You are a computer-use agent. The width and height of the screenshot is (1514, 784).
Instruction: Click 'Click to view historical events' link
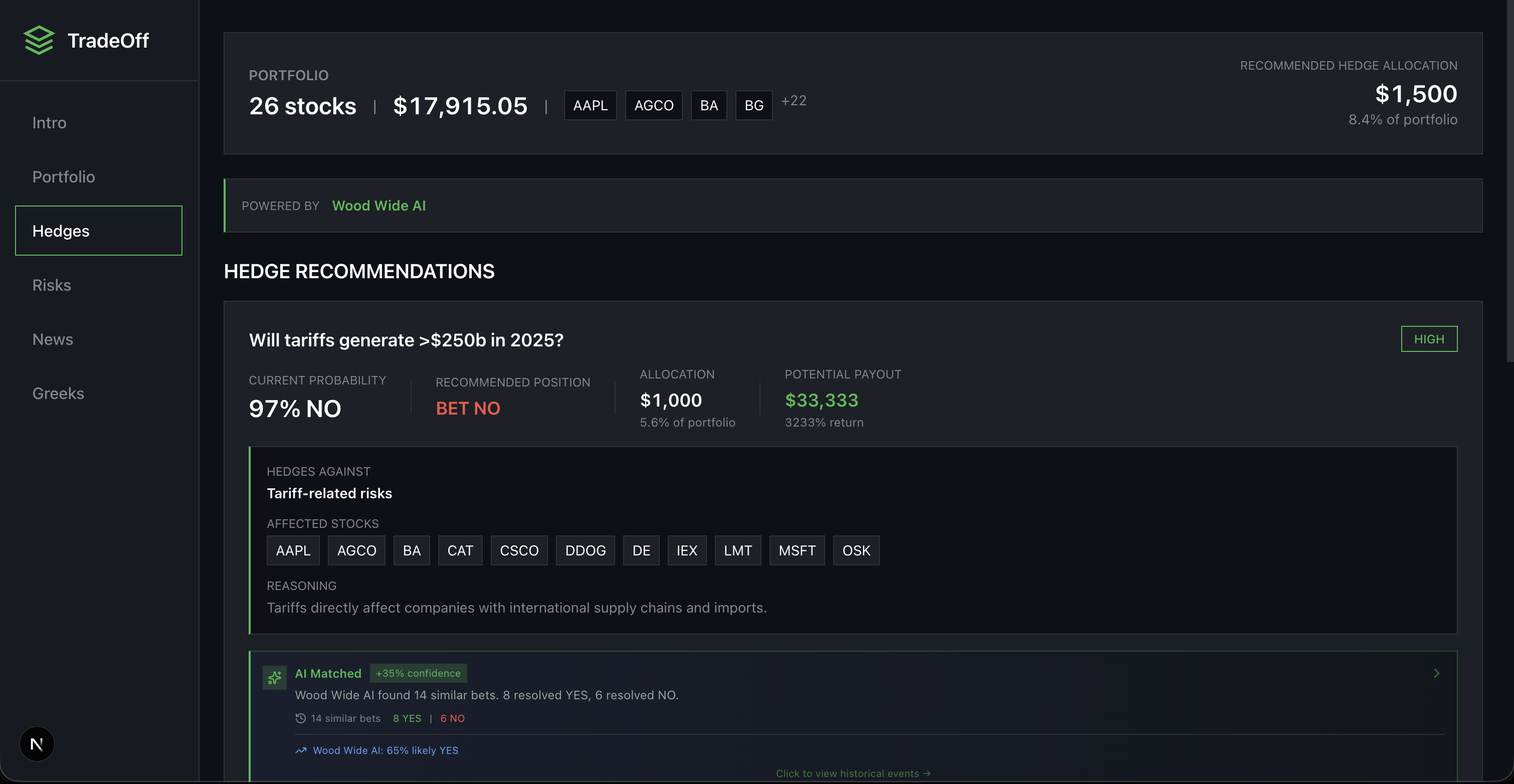click(852, 773)
